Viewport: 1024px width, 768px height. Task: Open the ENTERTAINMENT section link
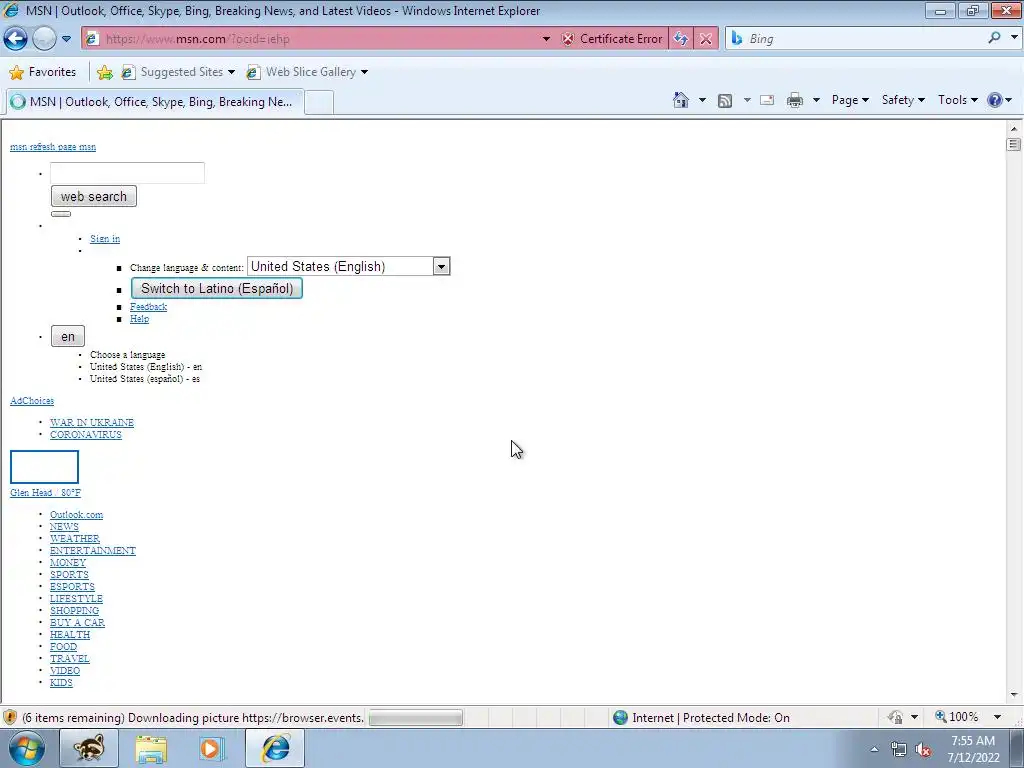click(93, 551)
